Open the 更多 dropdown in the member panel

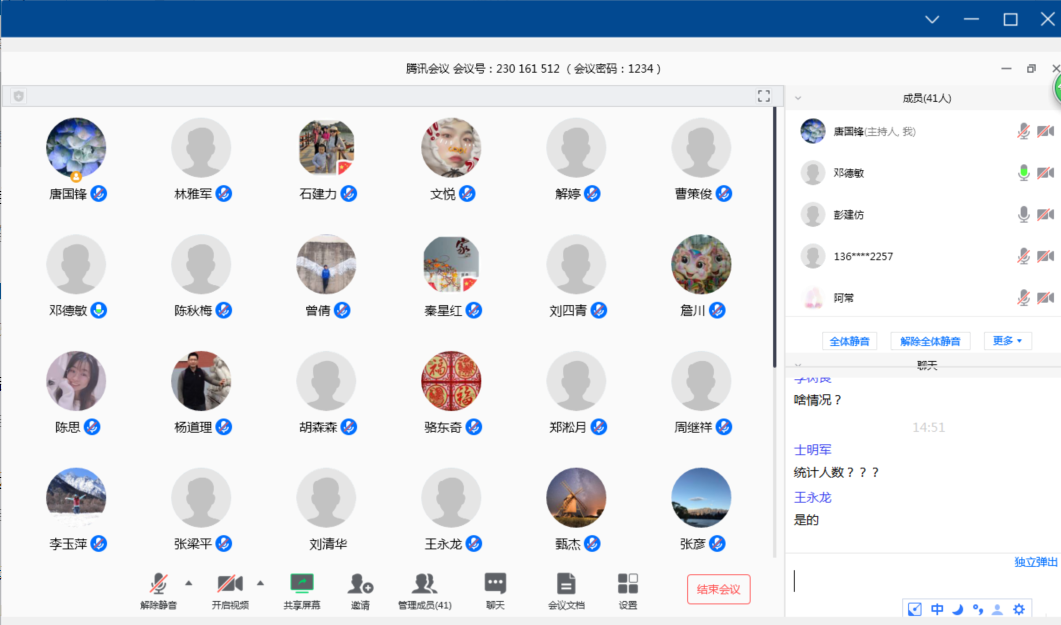1008,341
